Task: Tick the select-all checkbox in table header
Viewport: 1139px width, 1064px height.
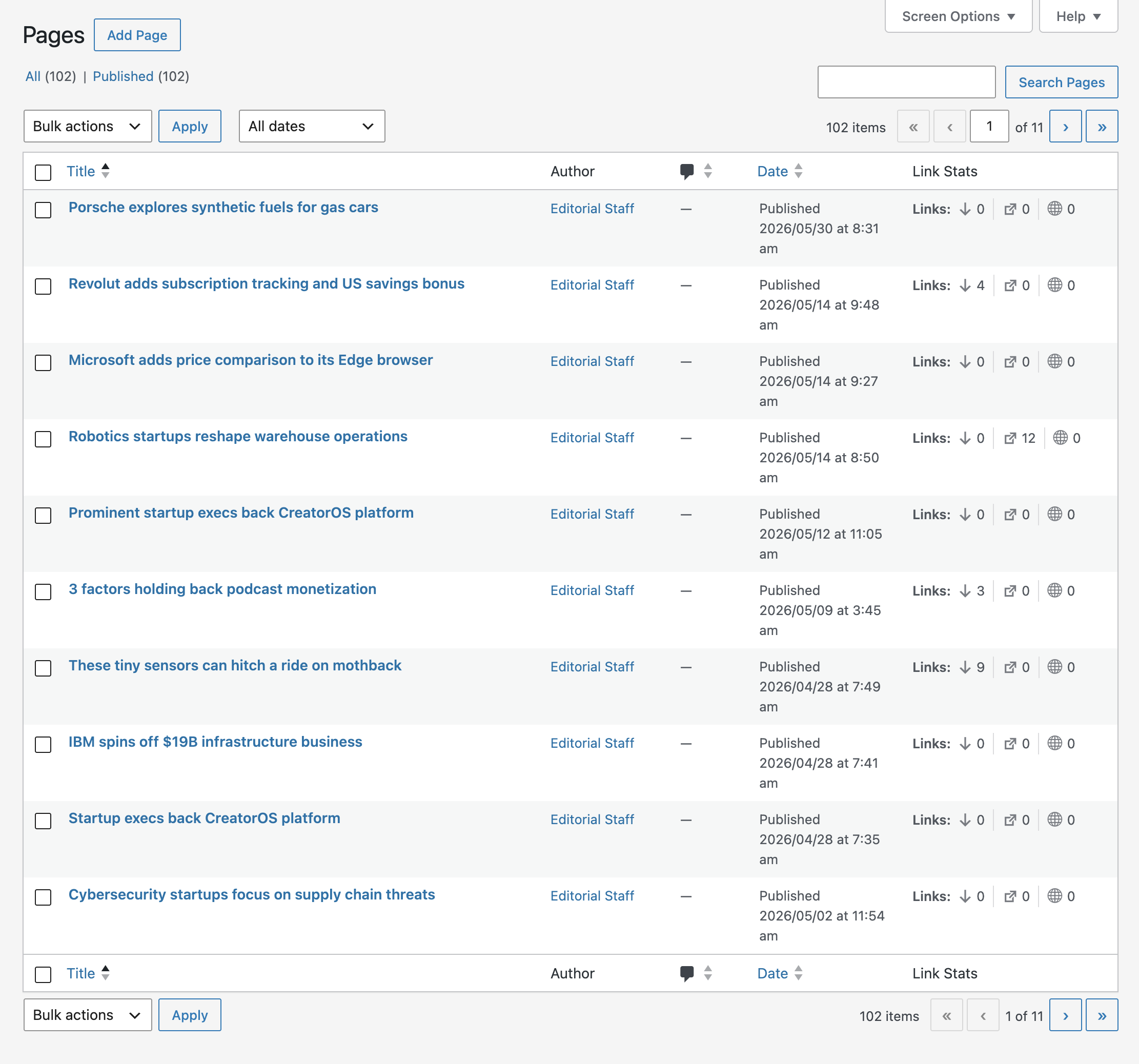Action: coord(43,172)
